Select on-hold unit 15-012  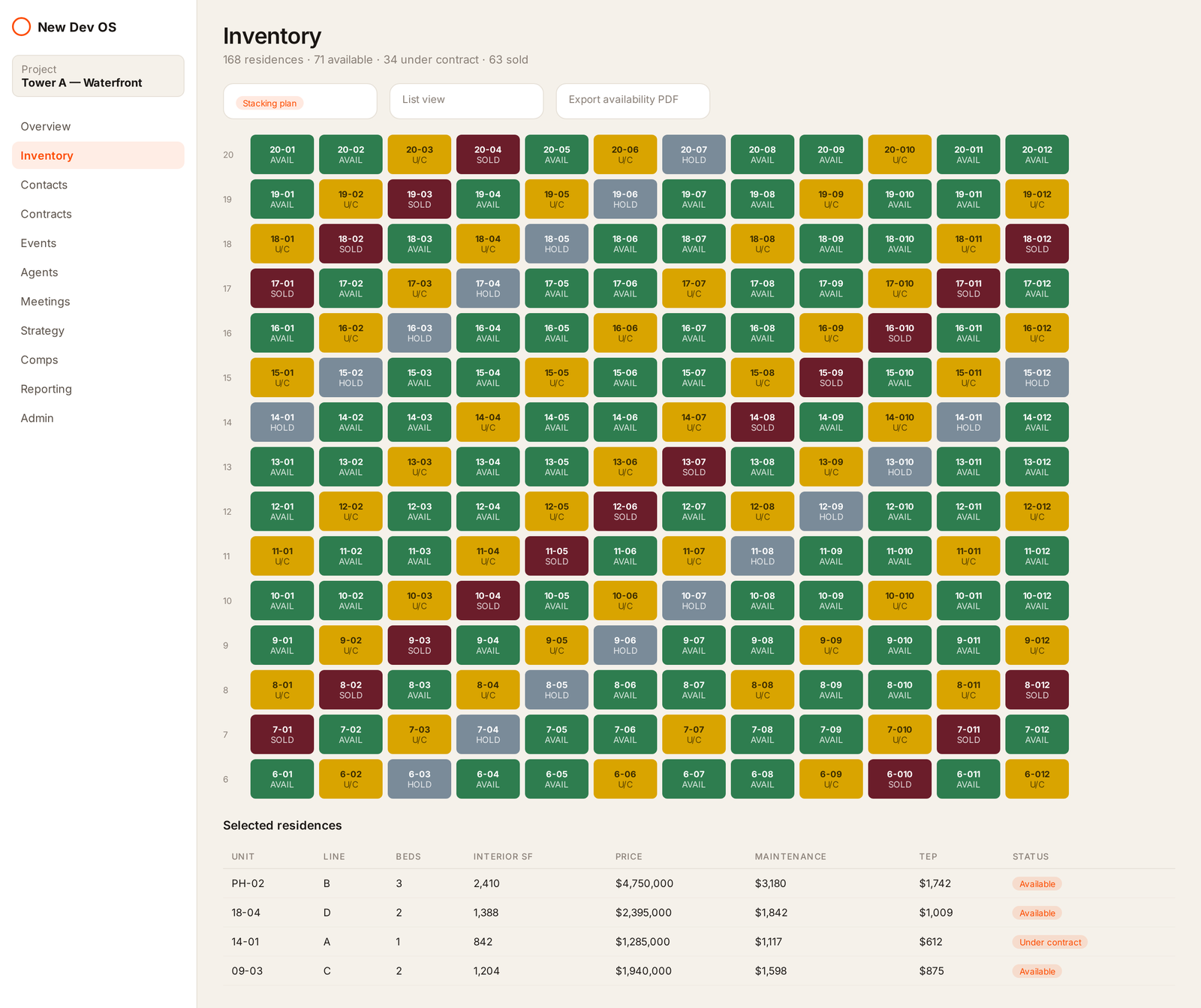point(1037,378)
